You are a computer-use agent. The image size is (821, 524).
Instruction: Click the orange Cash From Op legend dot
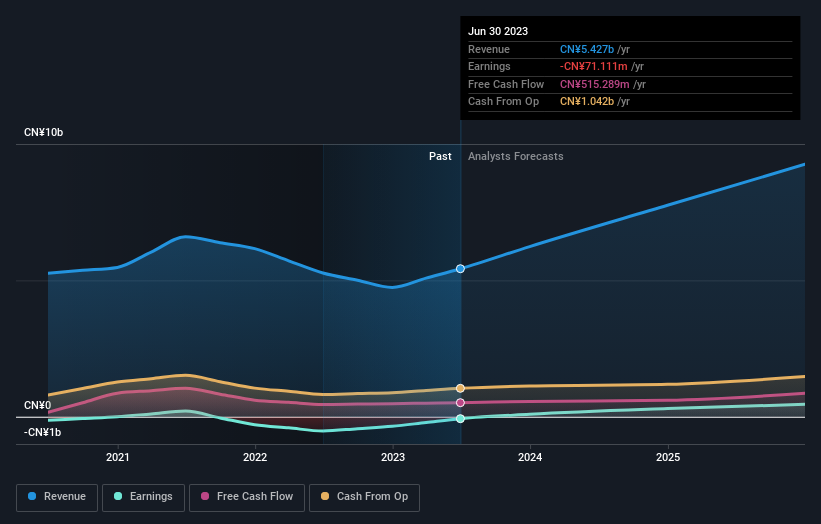tap(325, 496)
